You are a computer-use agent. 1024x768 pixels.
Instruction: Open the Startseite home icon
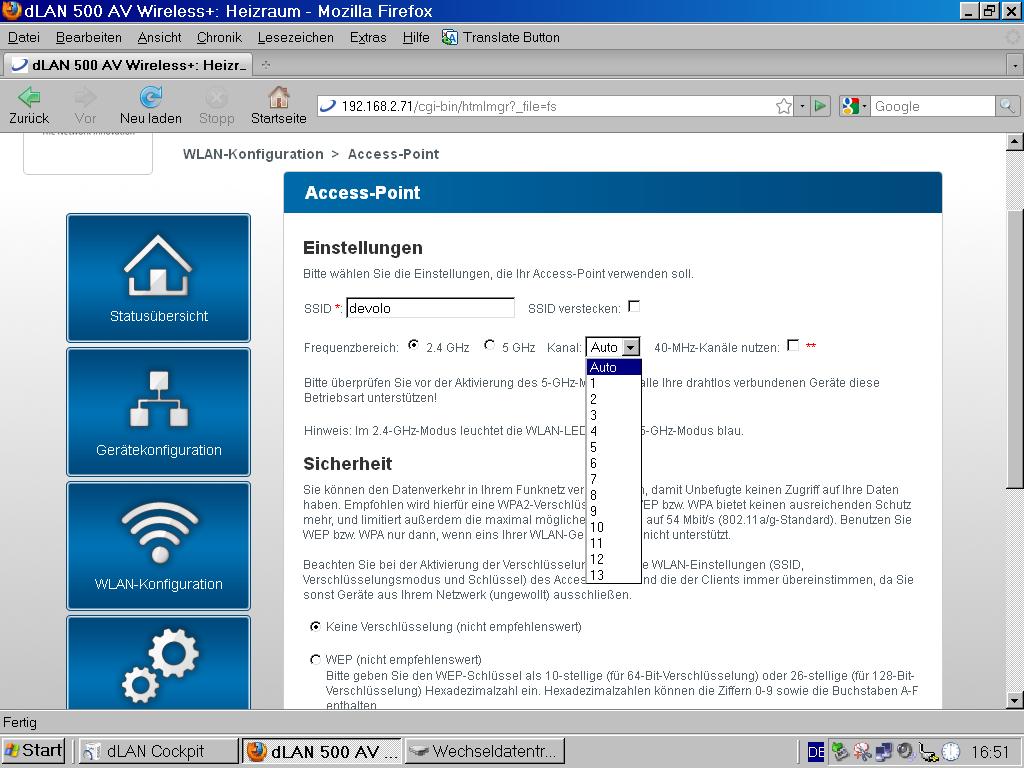point(279,105)
